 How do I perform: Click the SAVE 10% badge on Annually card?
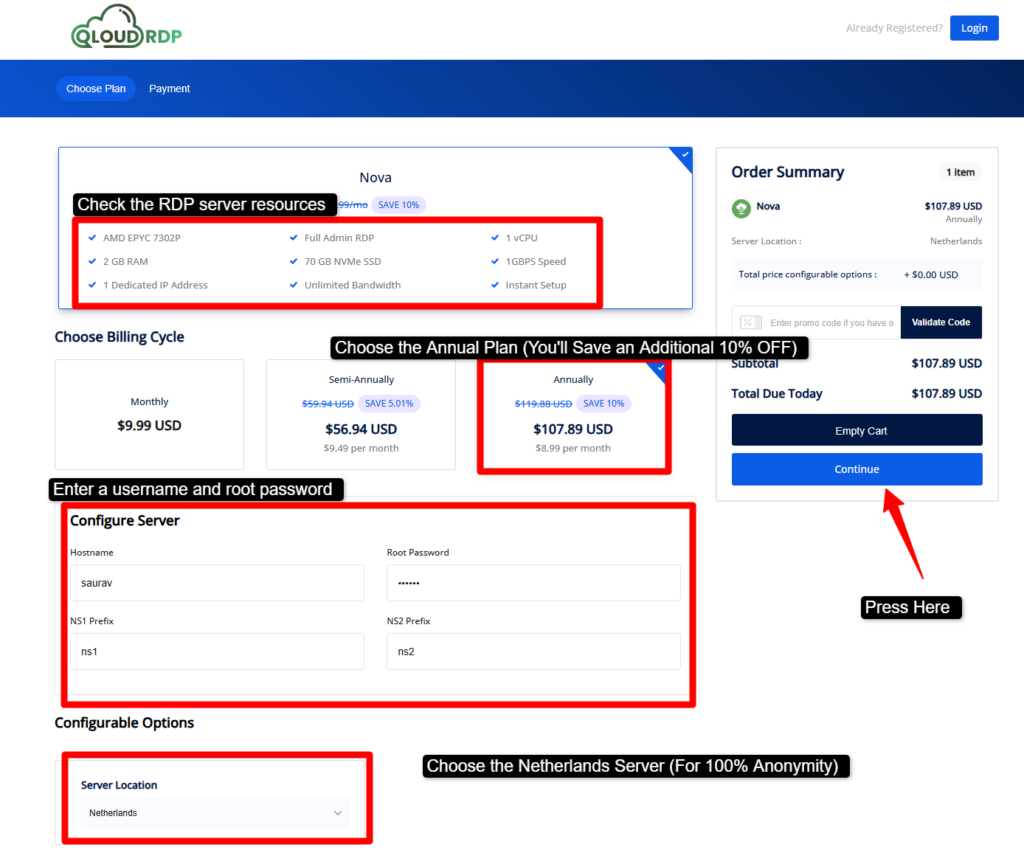603,403
